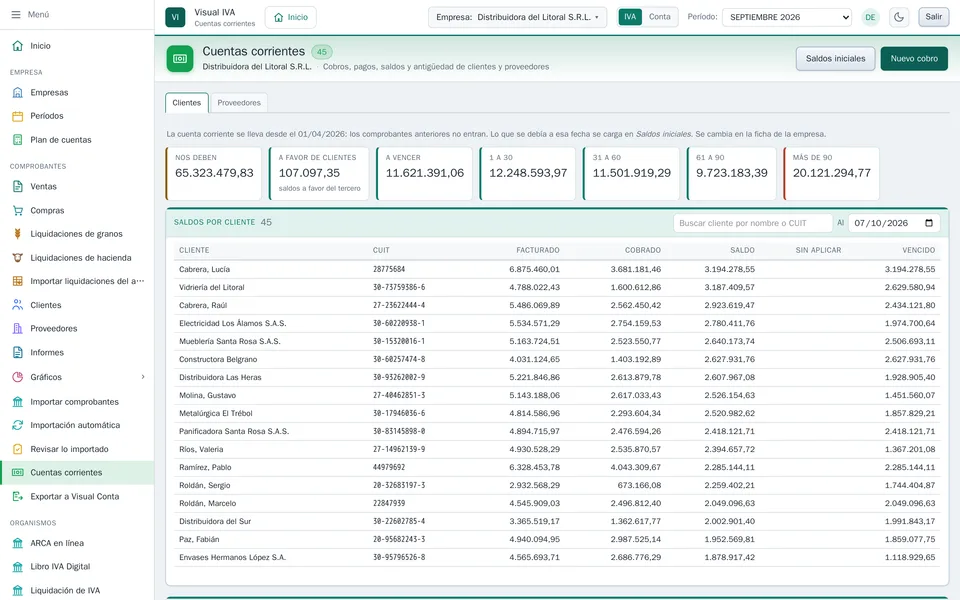
Task: Open the Empresa selector dropdown
Action: click(517, 17)
